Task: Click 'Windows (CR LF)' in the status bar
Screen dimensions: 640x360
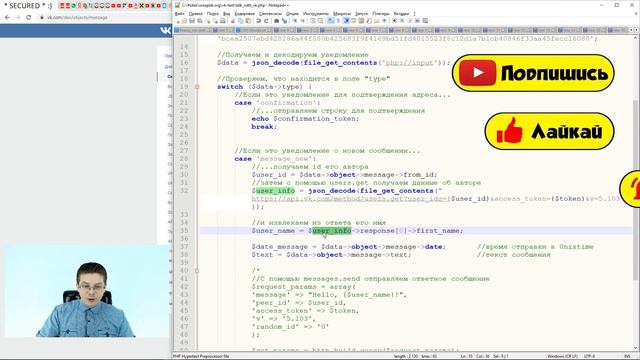Action: tap(562, 356)
